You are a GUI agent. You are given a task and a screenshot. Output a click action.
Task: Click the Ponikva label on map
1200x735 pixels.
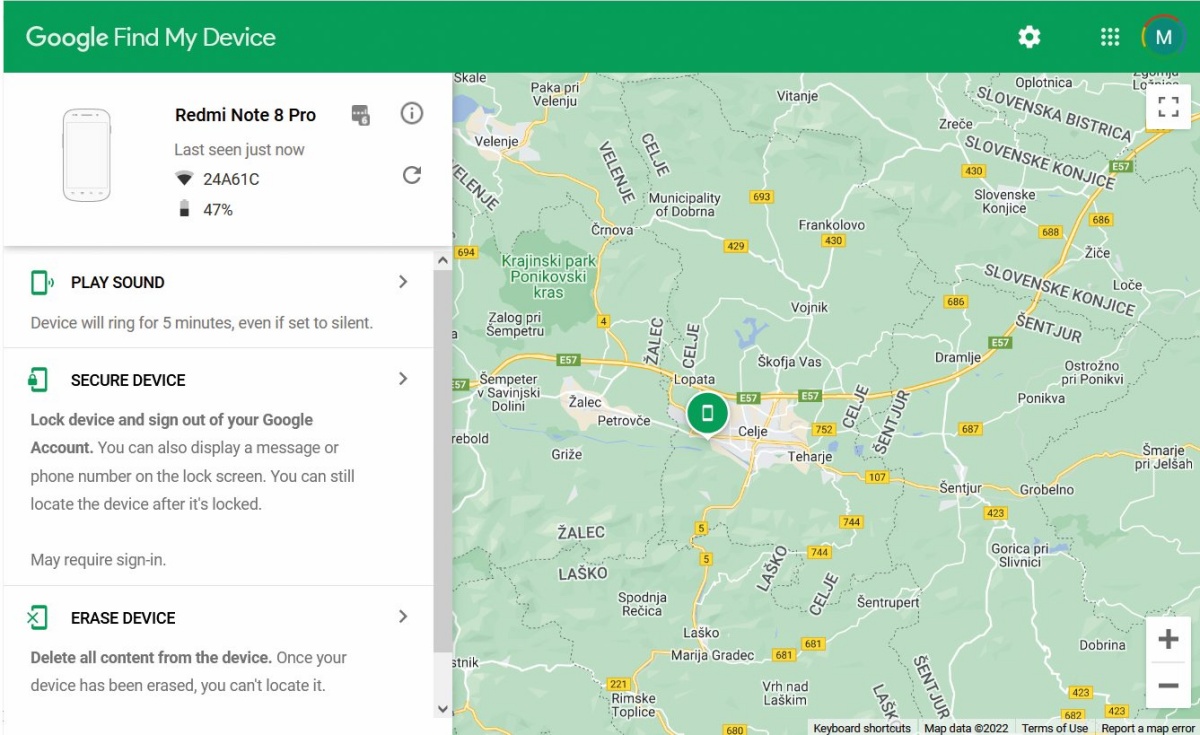click(x=1041, y=398)
